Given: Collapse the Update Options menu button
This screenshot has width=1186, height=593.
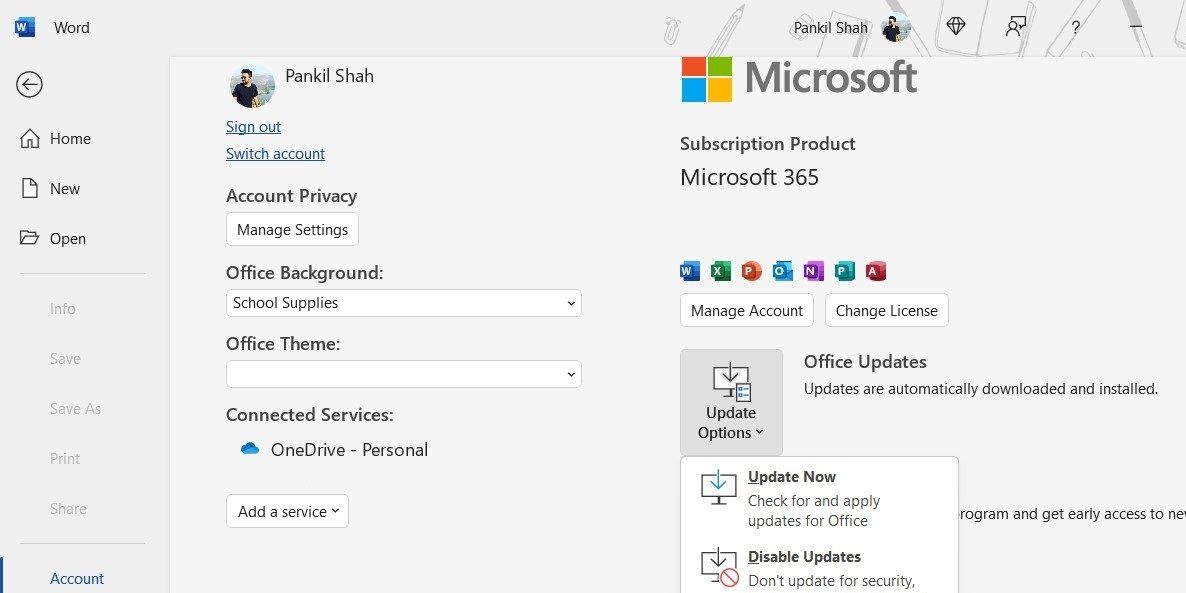Looking at the screenshot, I should click(x=731, y=402).
